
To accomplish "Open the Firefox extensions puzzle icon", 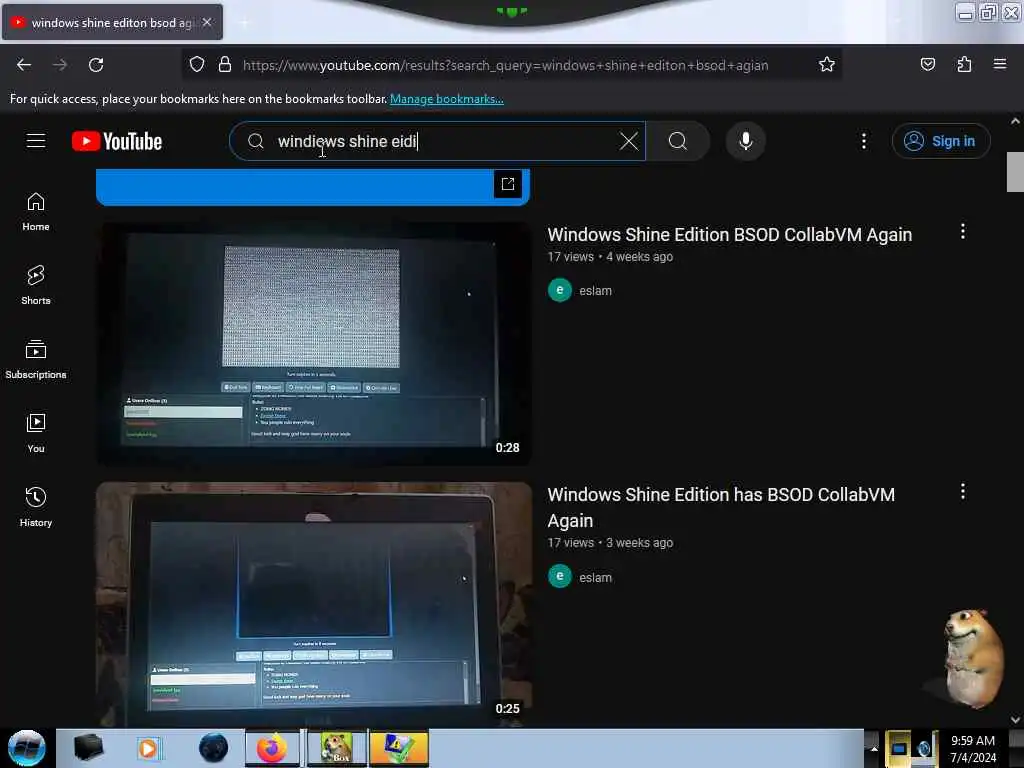I will (964, 64).
